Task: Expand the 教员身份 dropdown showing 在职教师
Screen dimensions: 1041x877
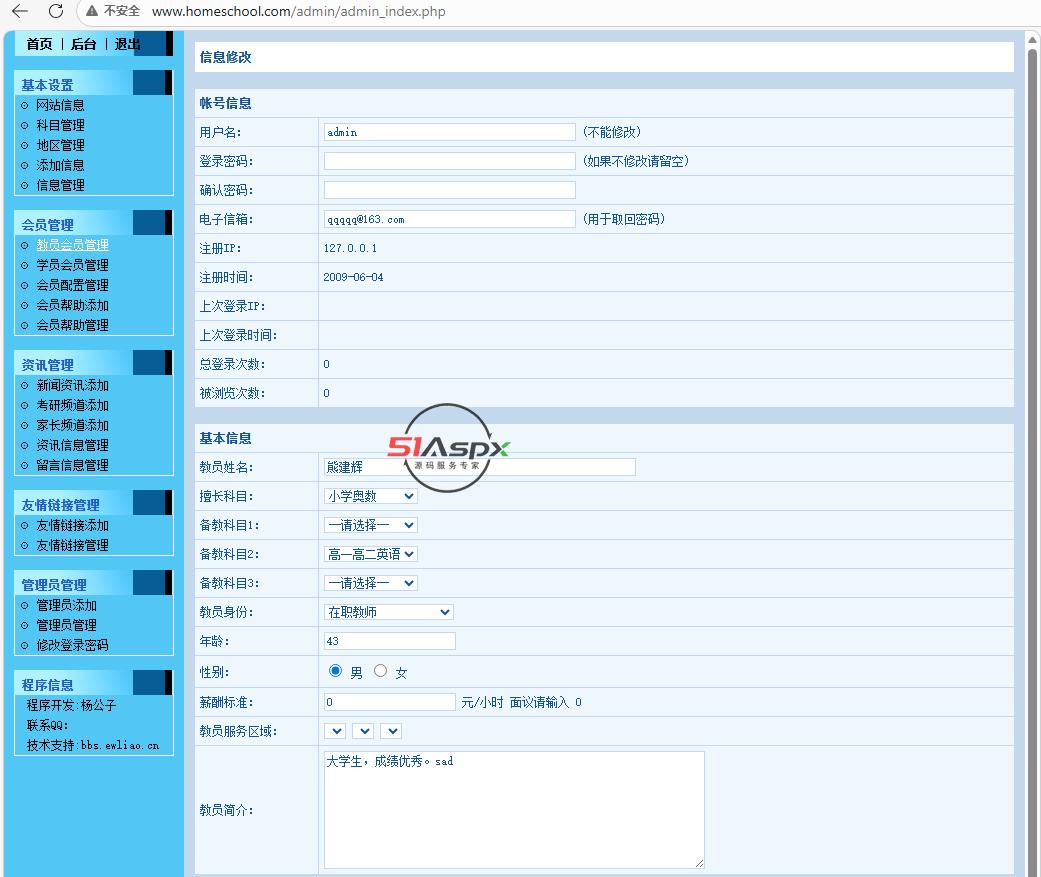Action: click(388, 612)
